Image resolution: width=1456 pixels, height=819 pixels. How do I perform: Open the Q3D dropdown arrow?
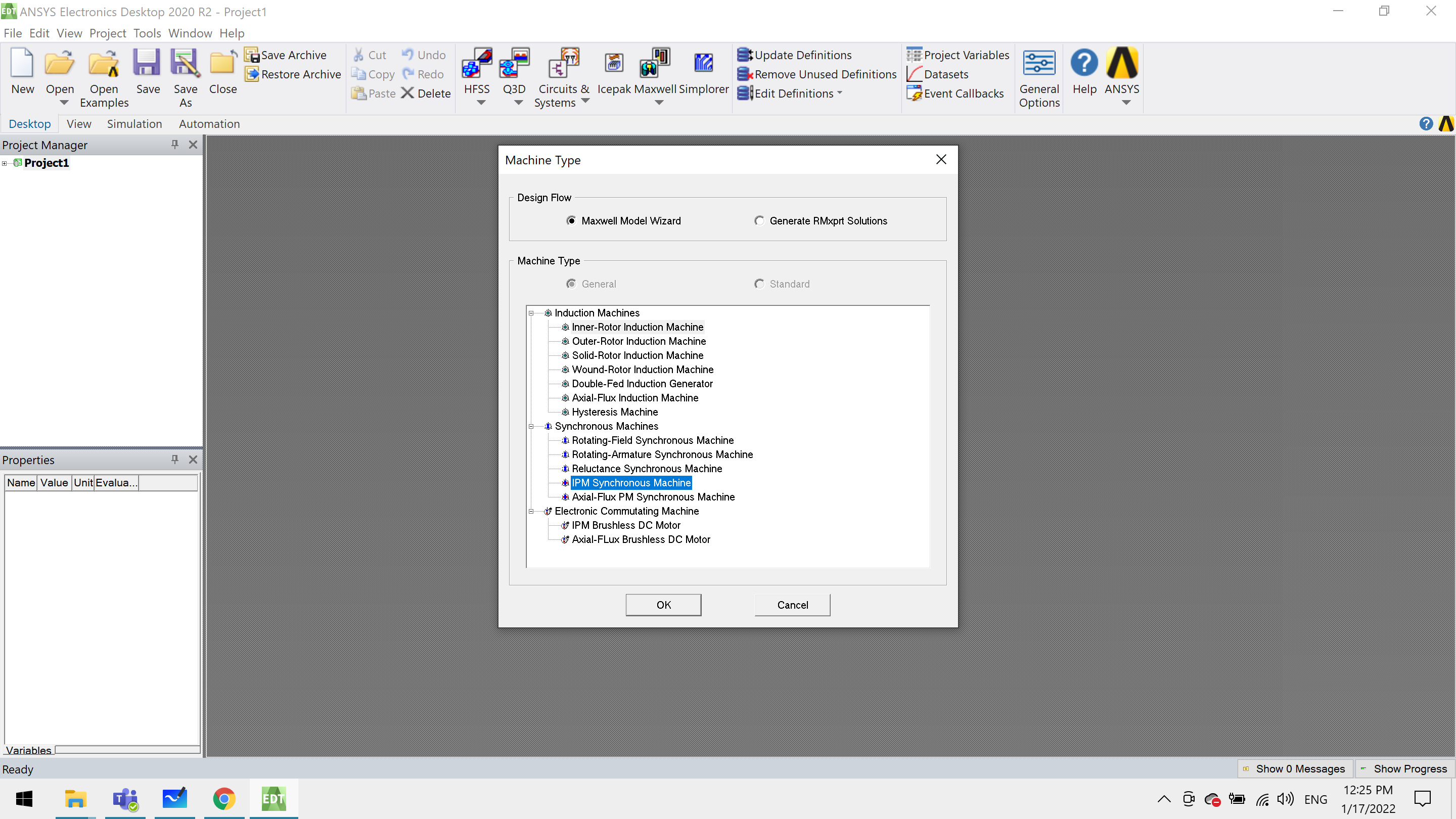(518, 103)
